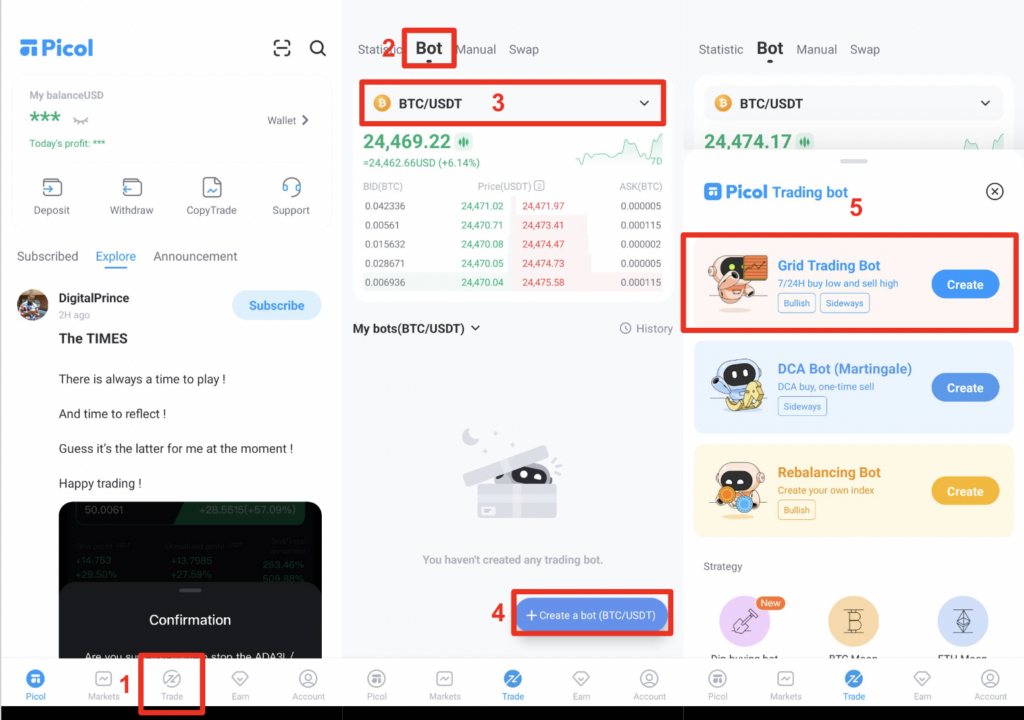
Task: Open Wallet via the chevron link
Action: [288, 120]
